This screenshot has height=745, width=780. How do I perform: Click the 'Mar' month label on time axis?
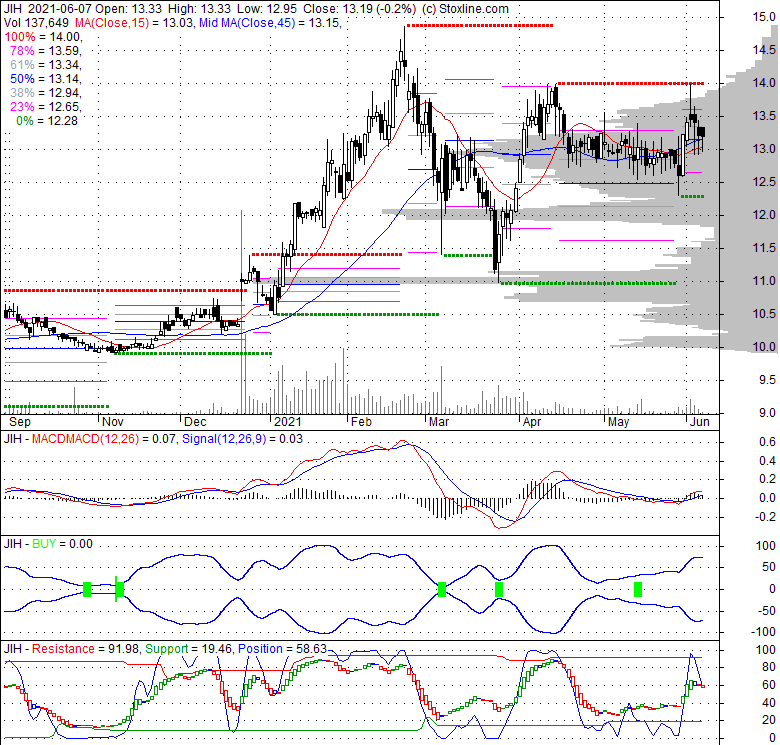(439, 422)
